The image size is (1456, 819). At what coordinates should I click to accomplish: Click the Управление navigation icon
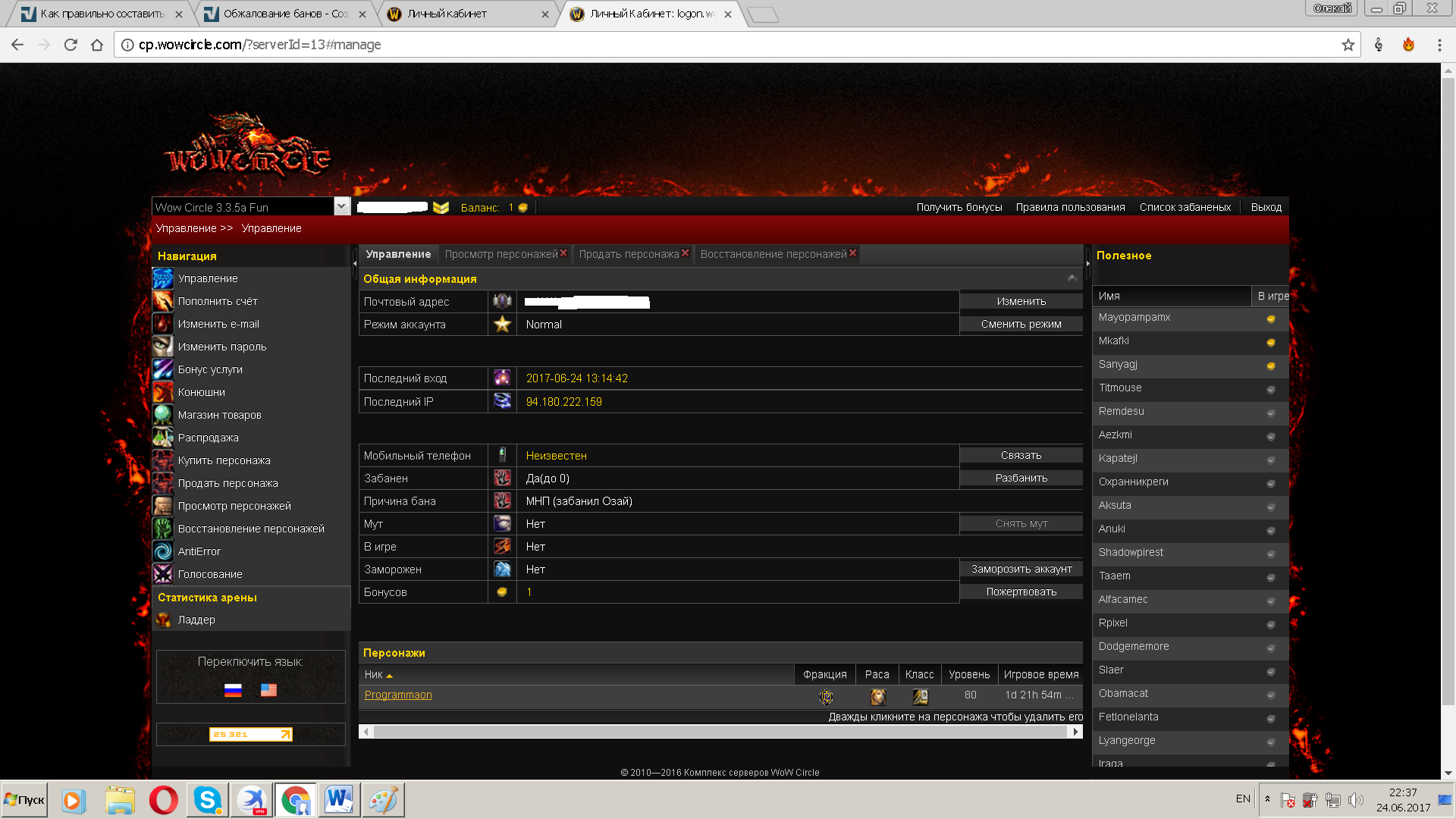pyautogui.click(x=163, y=278)
